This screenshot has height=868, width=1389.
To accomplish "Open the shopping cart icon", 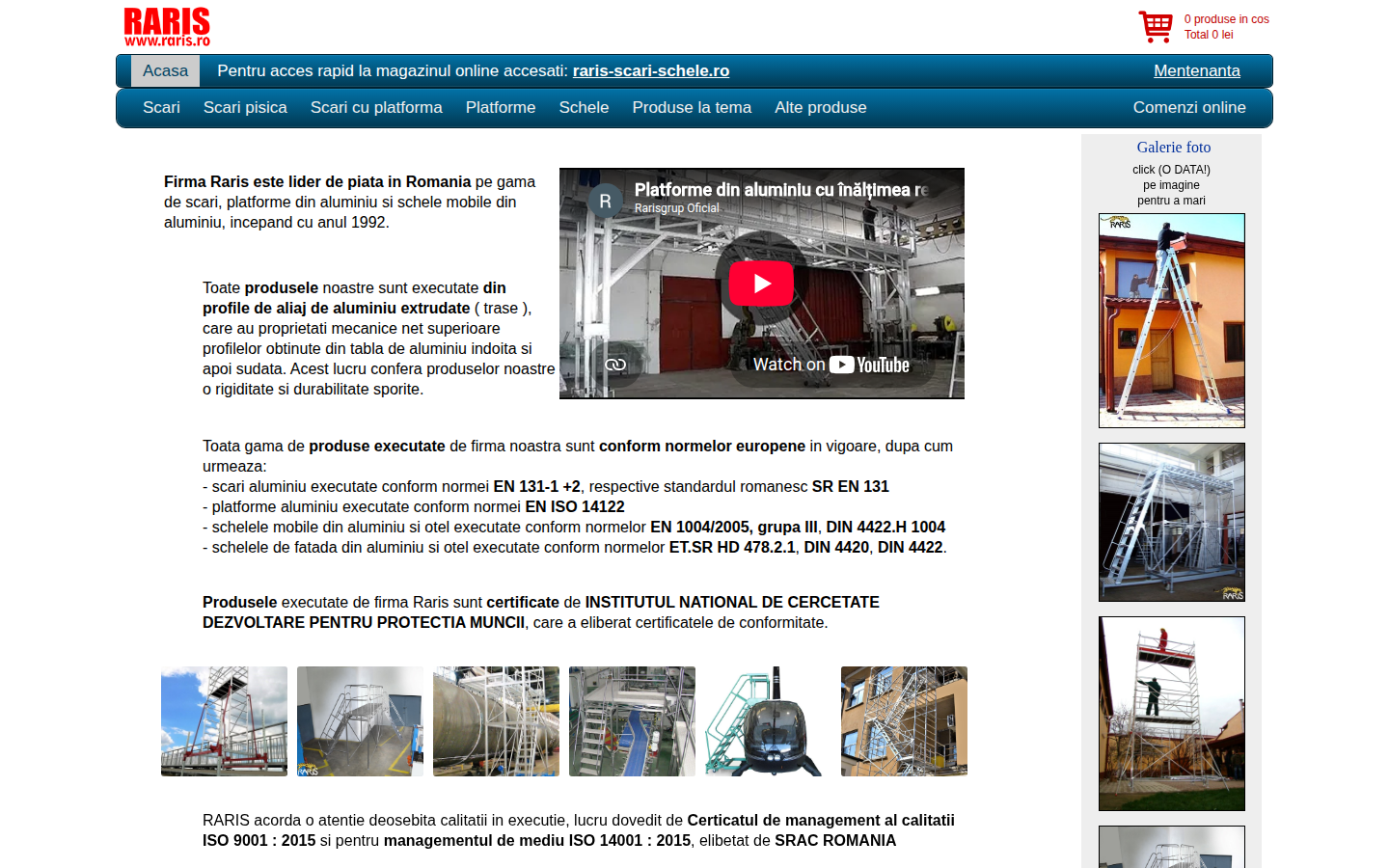I will [1156, 26].
